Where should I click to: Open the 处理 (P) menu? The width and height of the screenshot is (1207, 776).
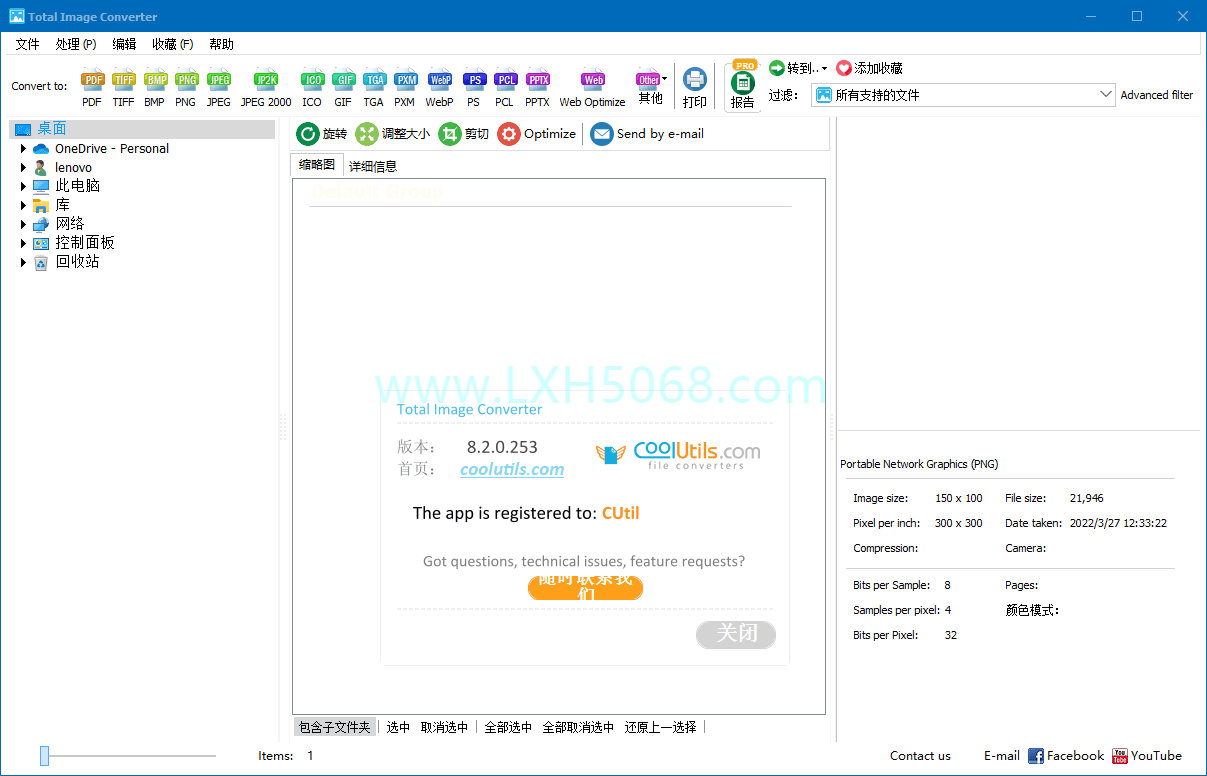[x=76, y=44]
